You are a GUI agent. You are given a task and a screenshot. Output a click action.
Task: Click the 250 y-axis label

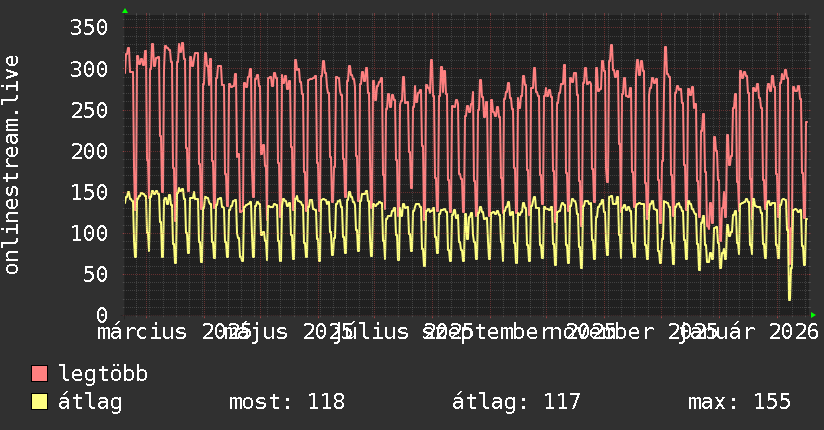pyautogui.click(x=89, y=110)
